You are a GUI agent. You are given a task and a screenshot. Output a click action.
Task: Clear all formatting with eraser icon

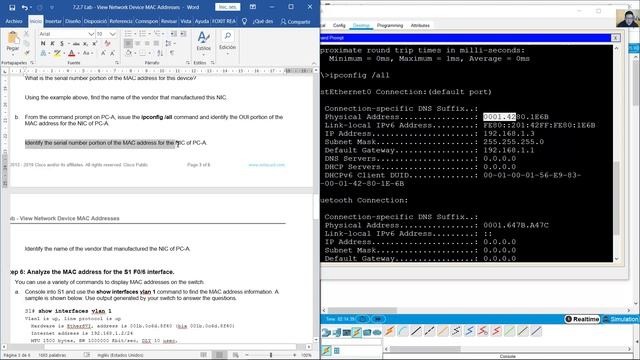tap(107, 43)
